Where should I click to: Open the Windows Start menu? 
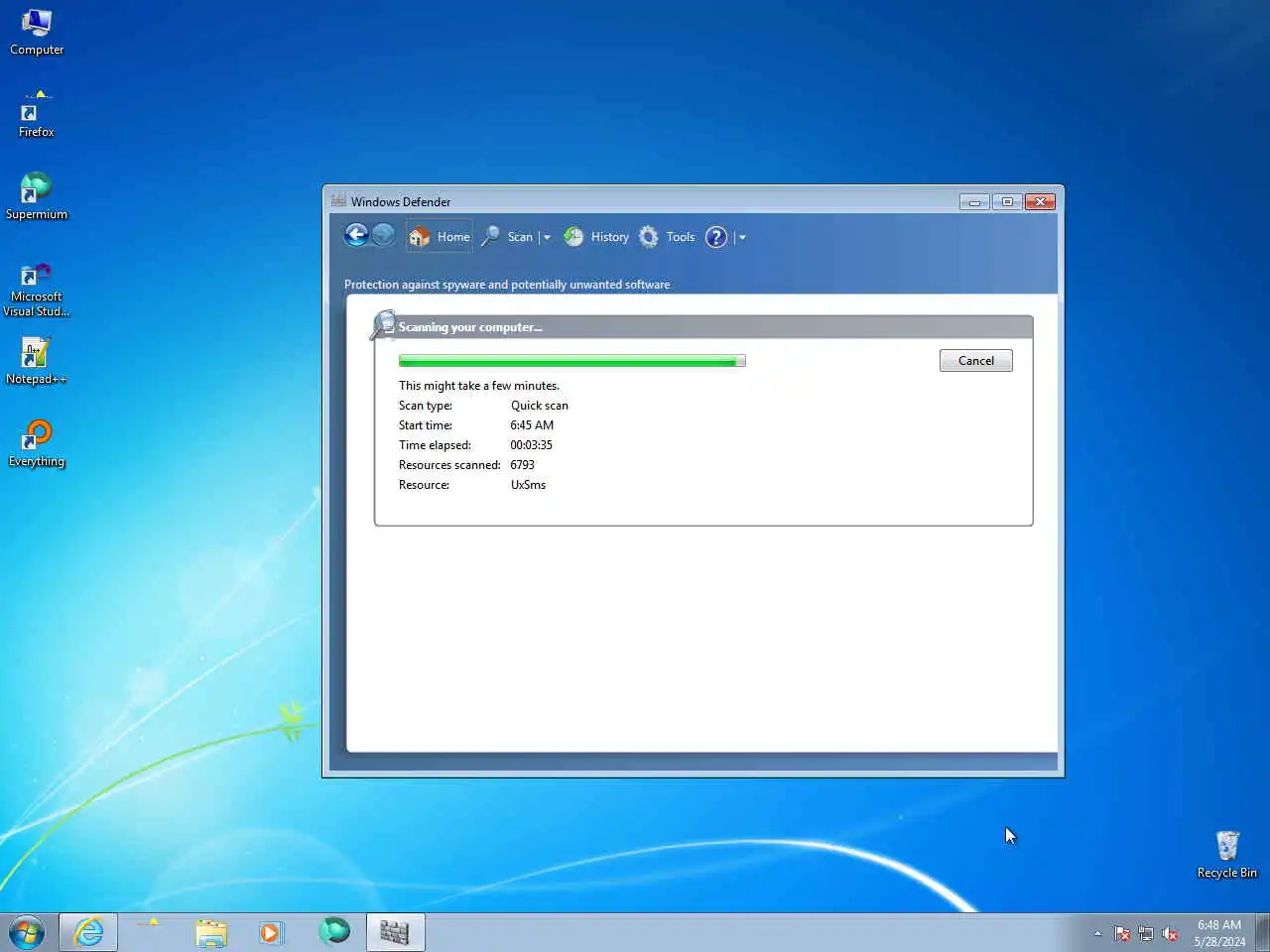coord(27,932)
